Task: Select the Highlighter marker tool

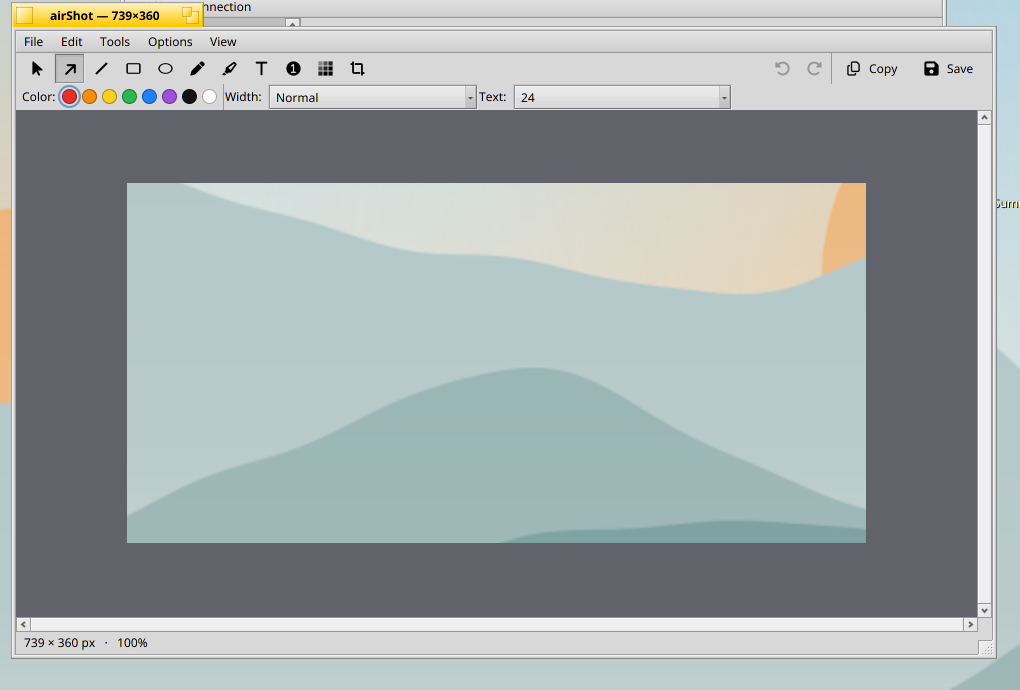Action: pos(229,69)
